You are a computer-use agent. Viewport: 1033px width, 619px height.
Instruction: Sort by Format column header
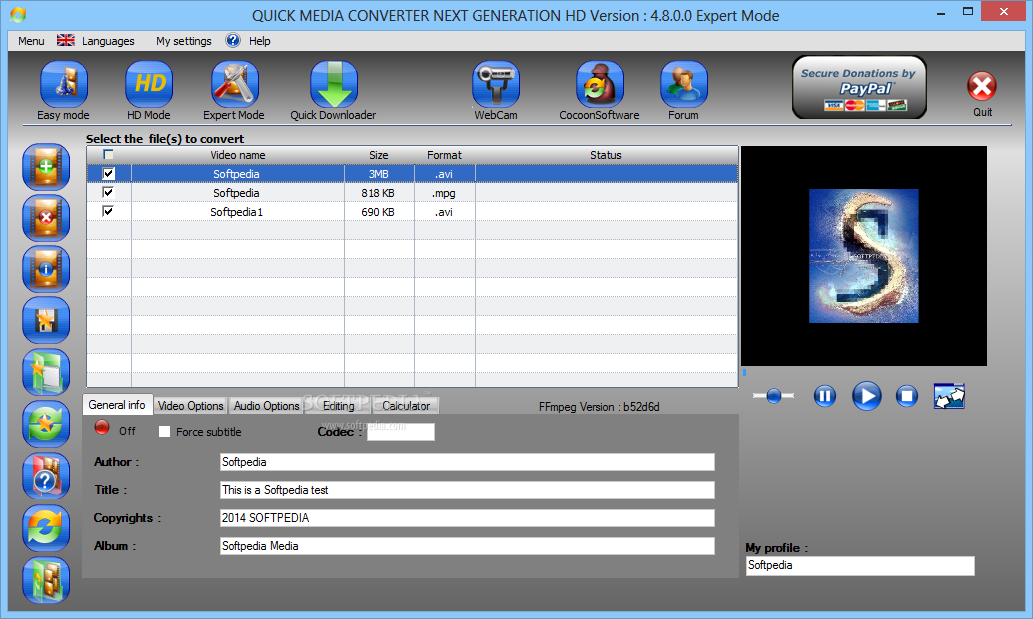444,155
